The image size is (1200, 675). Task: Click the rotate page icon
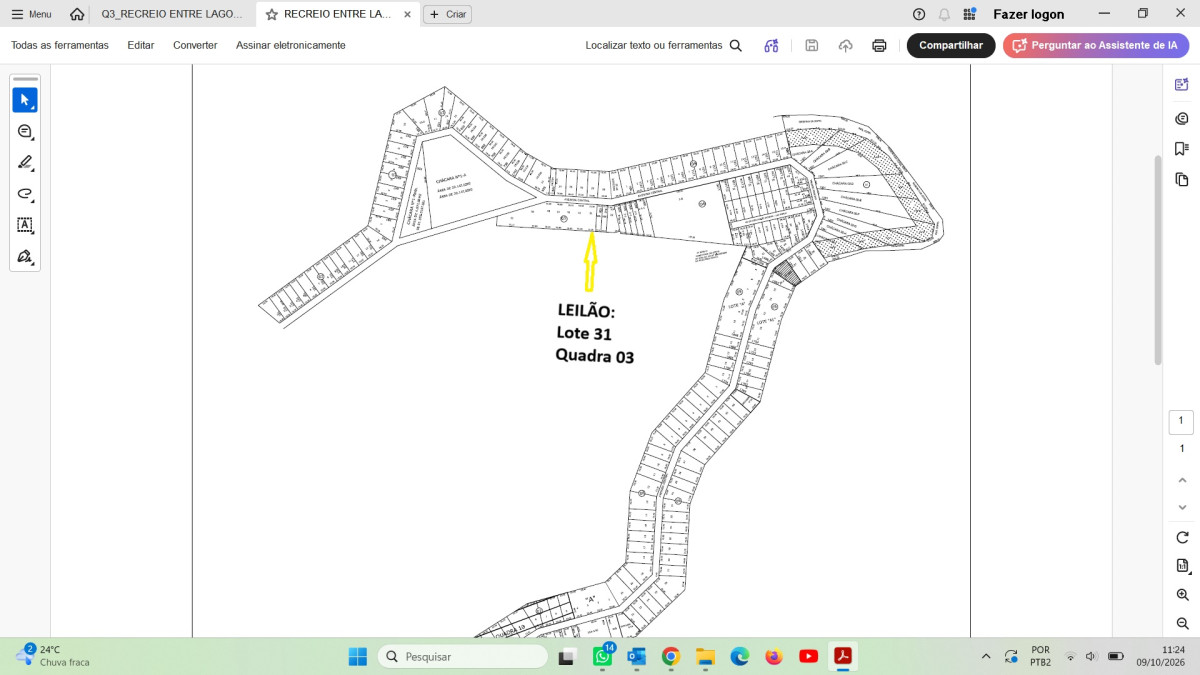[1182, 537]
